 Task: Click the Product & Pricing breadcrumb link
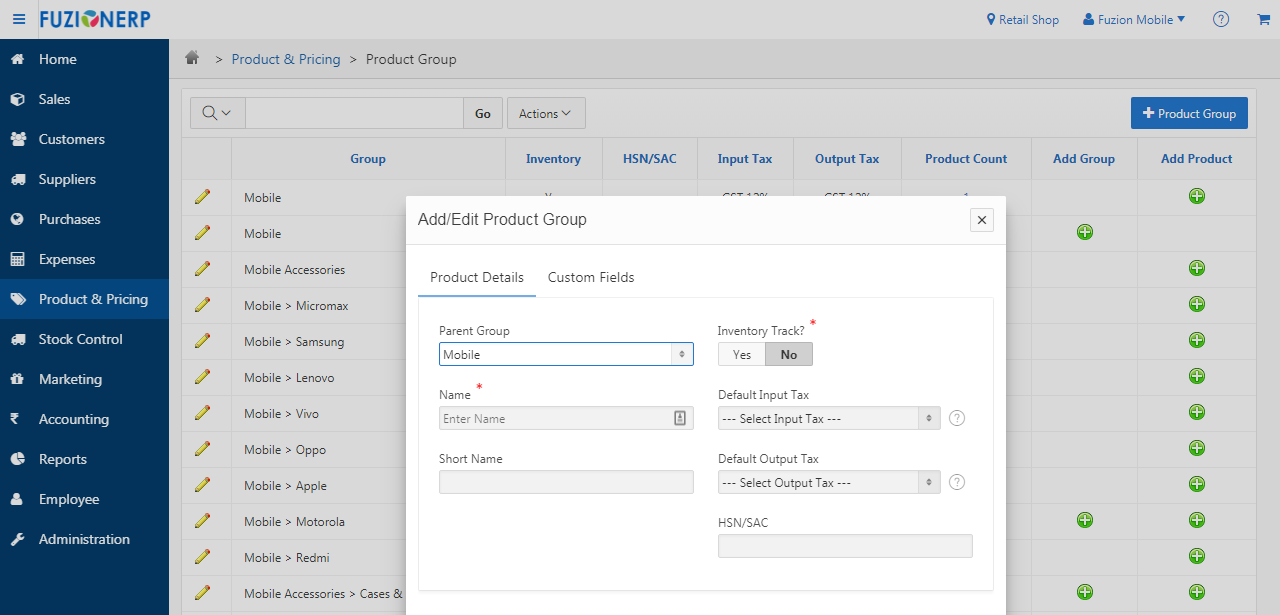(x=286, y=59)
